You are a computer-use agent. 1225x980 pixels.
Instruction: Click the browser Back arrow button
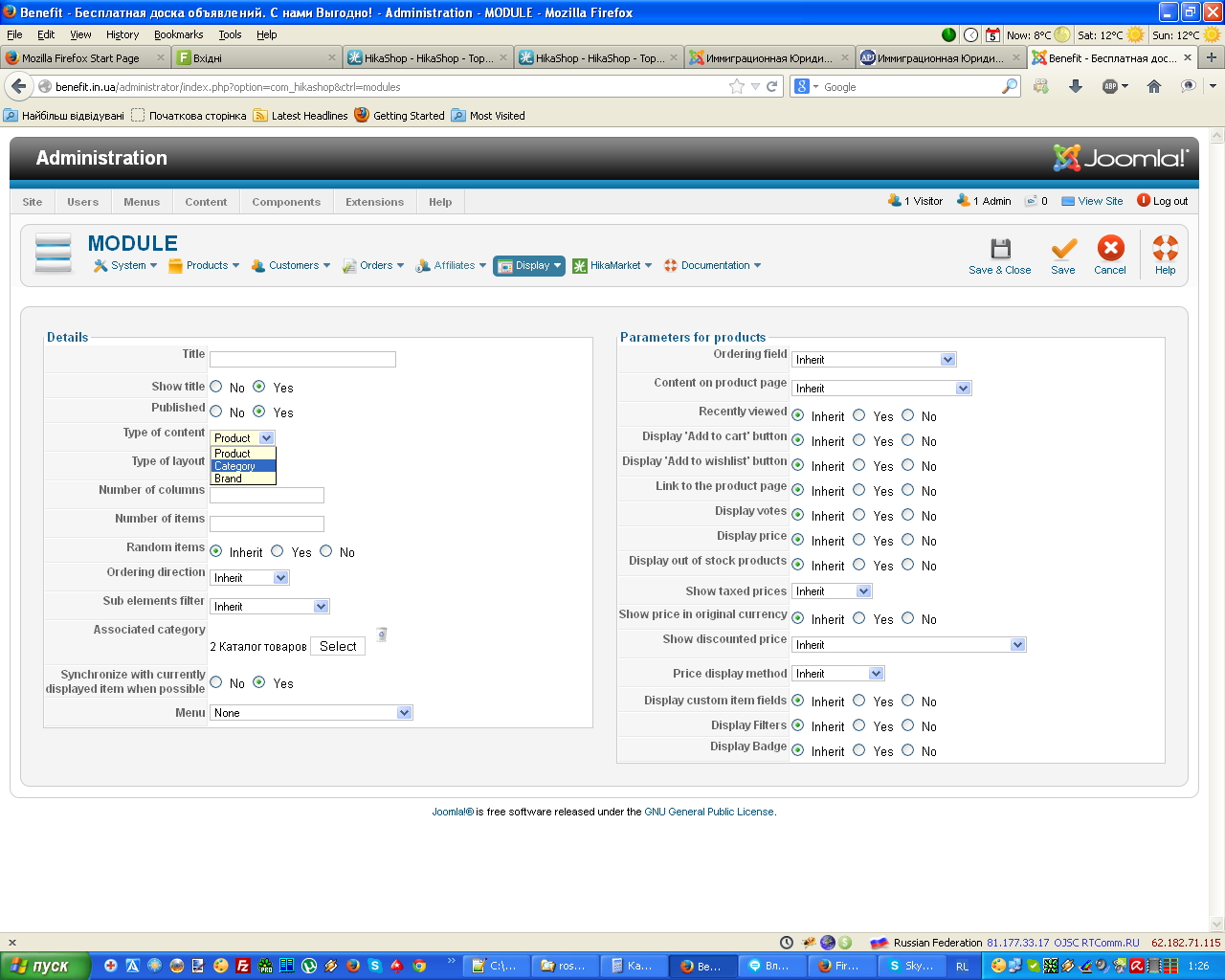[18, 86]
